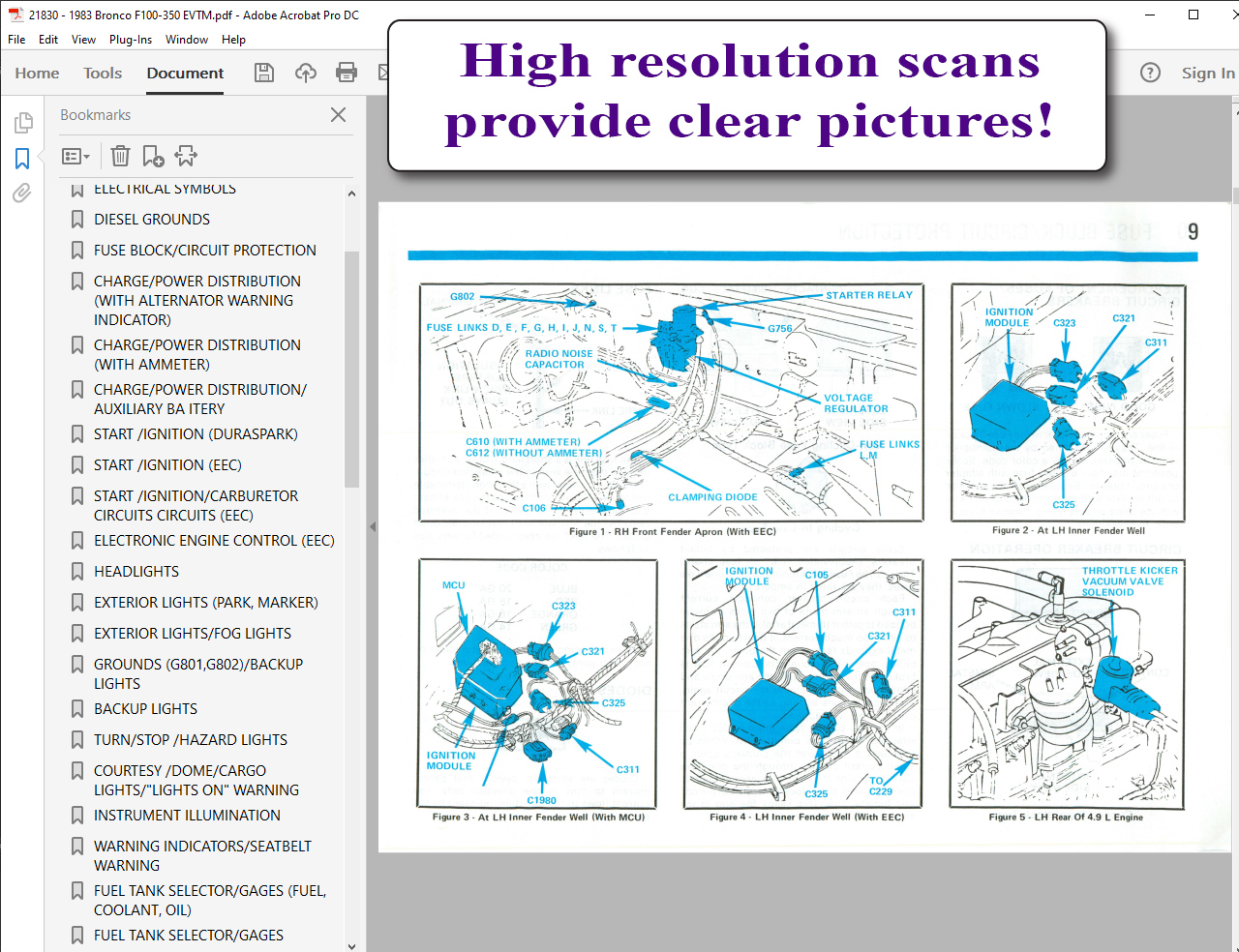
Task: Delete the selected bookmark with the trash icon
Action: [x=120, y=156]
